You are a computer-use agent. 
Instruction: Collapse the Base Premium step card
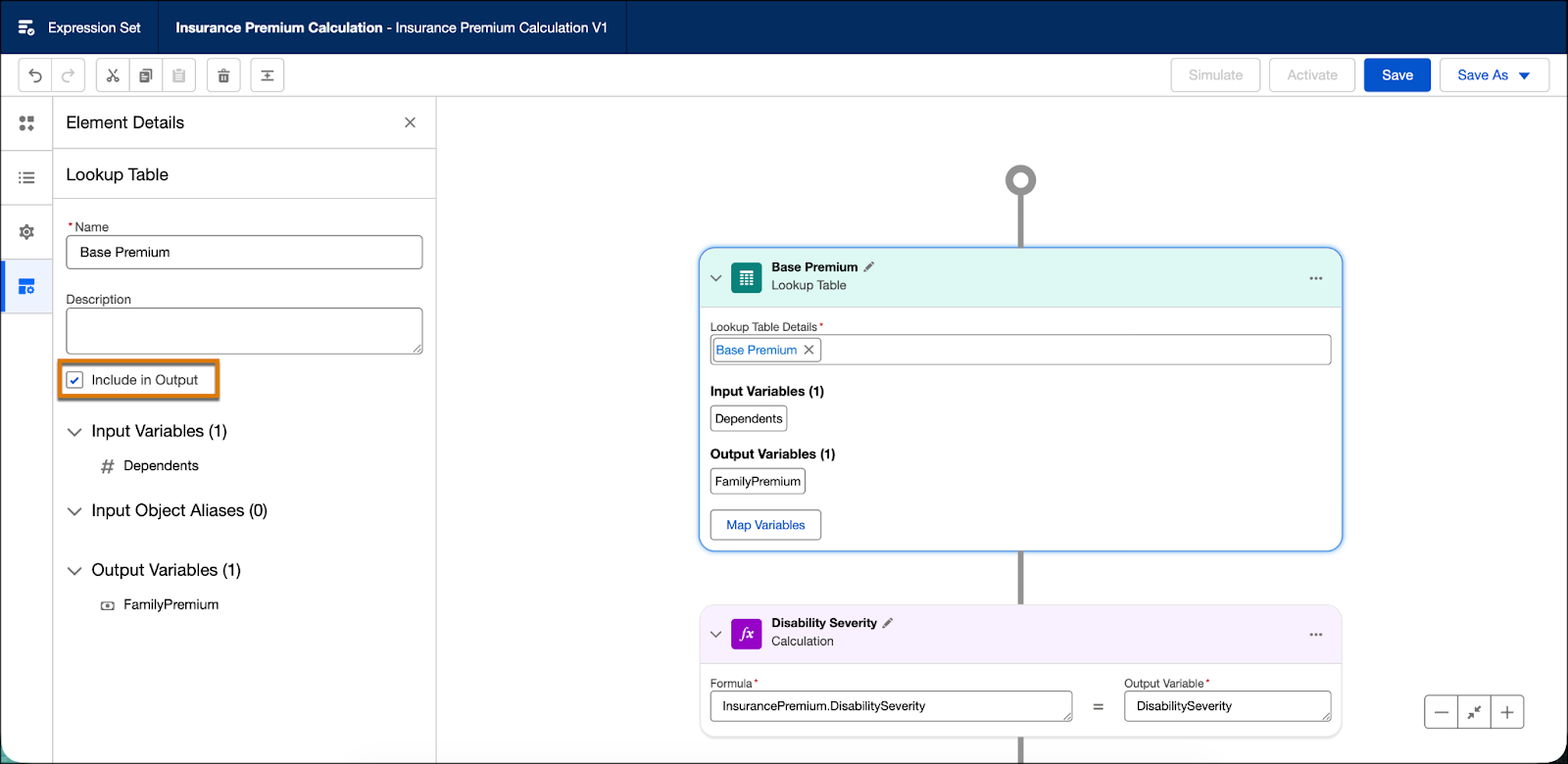[716, 278]
